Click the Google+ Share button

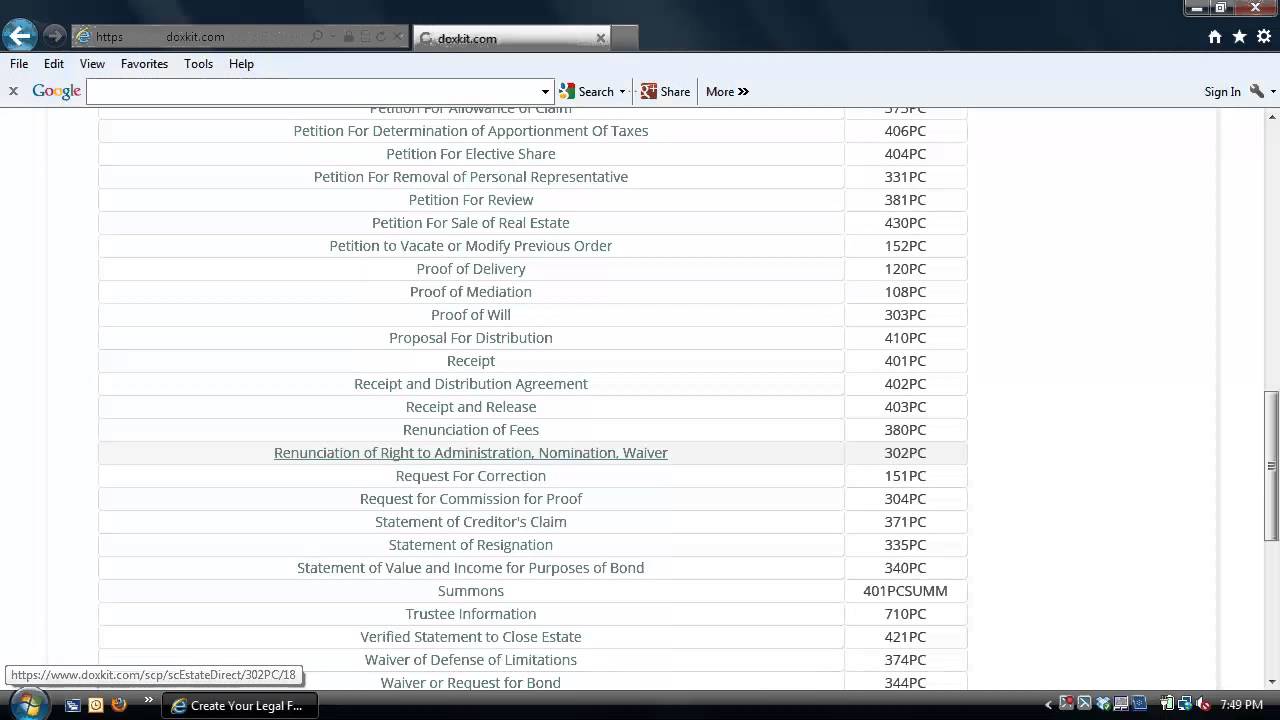(x=666, y=91)
